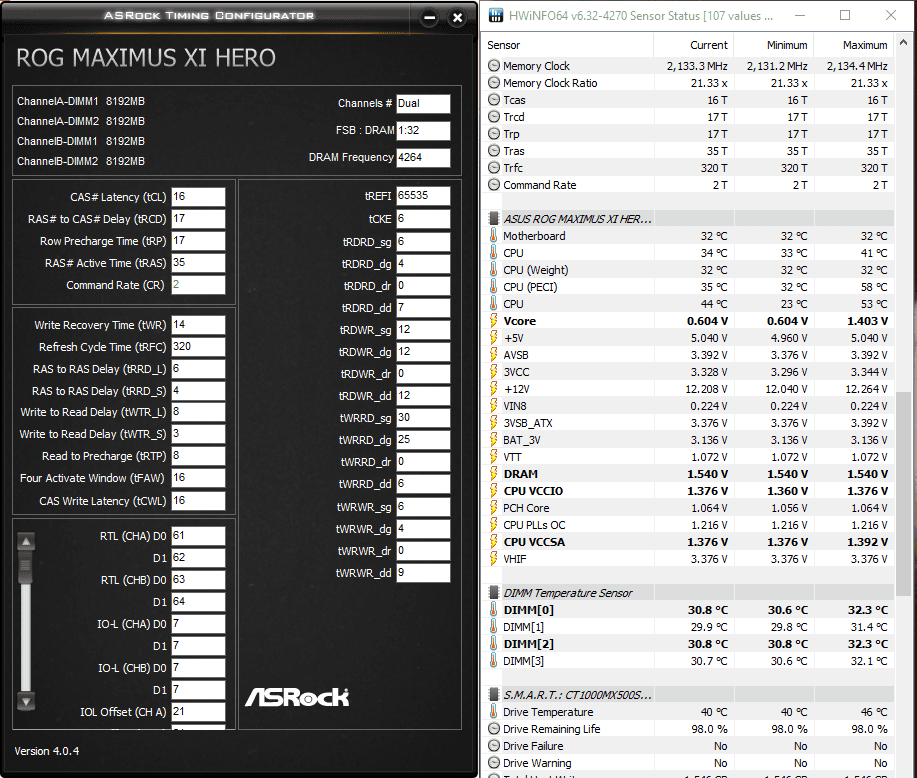Screen dimensions: 917x778
Task: Click the VTT voltage lightning icon
Action: (494, 457)
